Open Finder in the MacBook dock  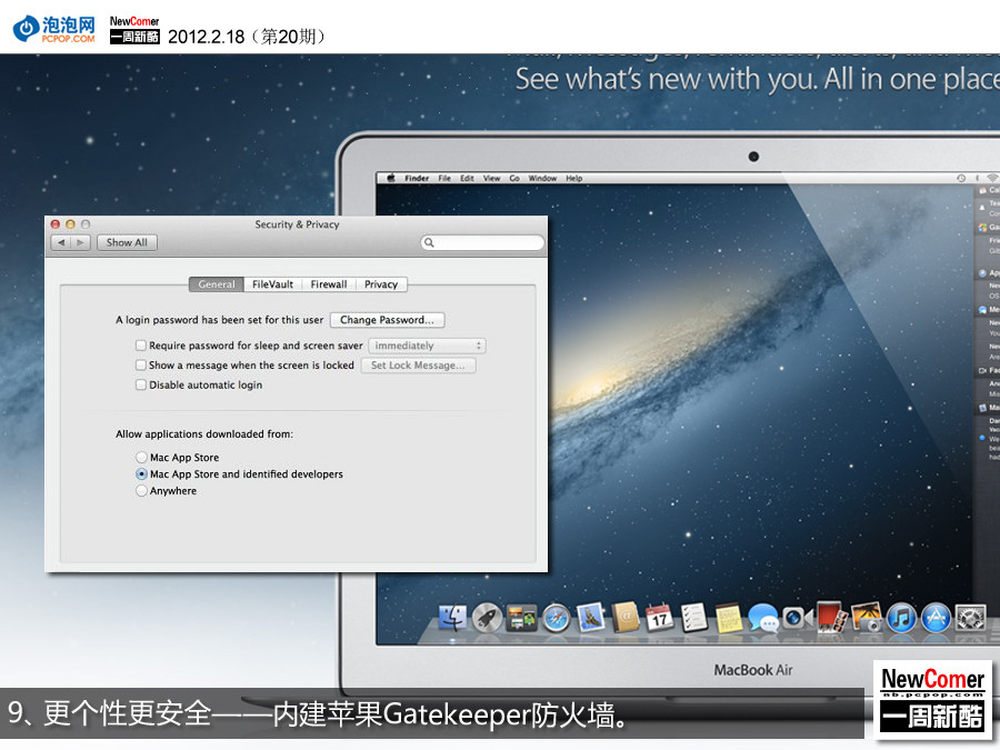pyautogui.click(x=452, y=617)
